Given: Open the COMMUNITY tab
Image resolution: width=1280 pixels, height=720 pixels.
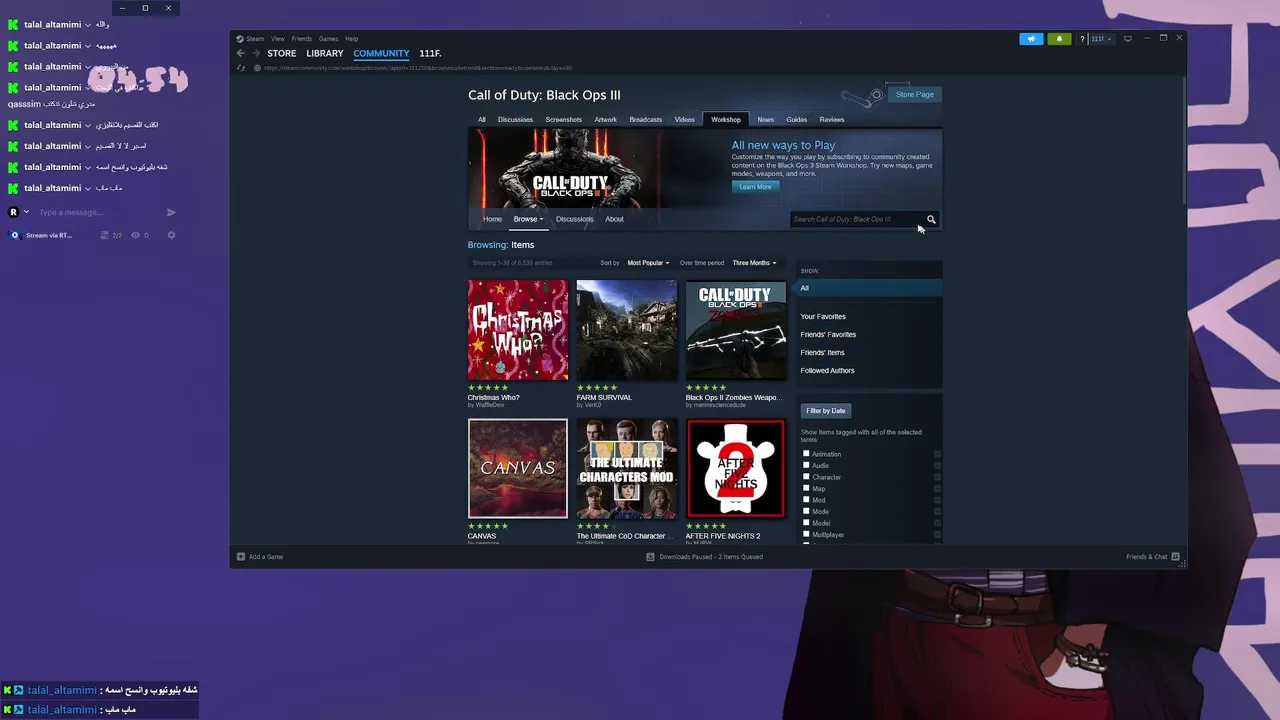Looking at the screenshot, I should [x=381, y=53].
